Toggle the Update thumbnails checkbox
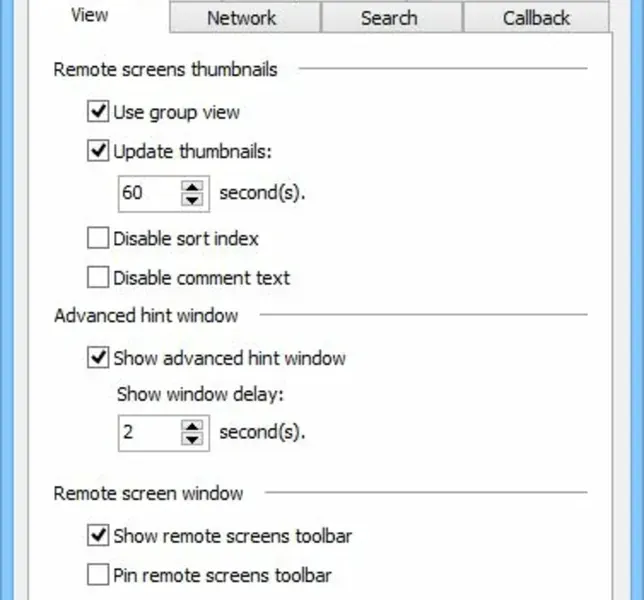Viewport: 644px width, 600px height. (x=98, y=151)
